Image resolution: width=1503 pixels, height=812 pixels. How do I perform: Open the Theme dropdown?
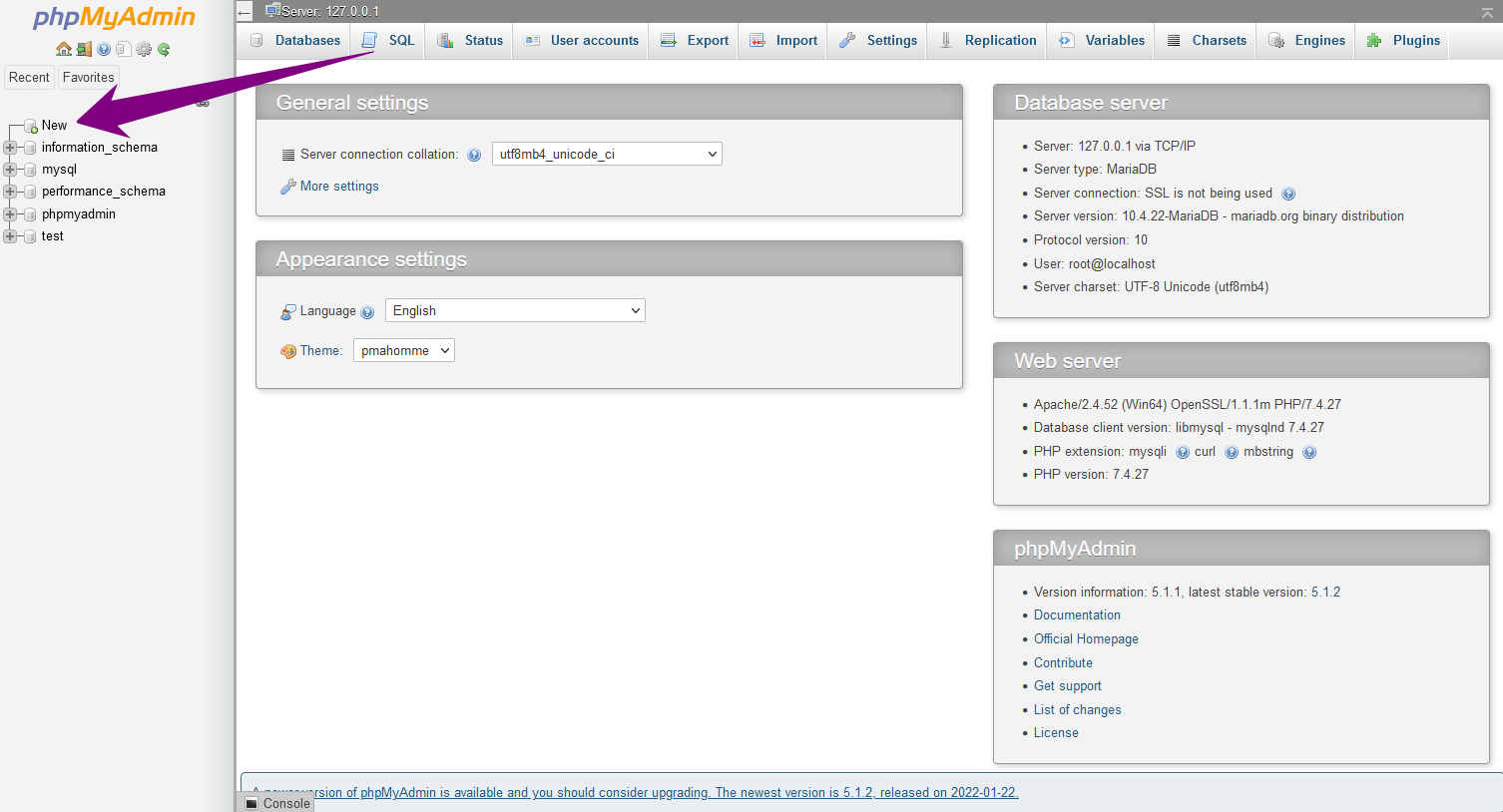[404, 350]
